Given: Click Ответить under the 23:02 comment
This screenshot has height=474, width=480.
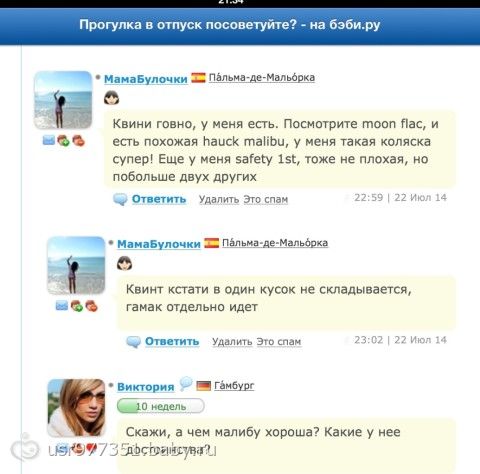Looking at the screenshot, I should pos(172,341).
